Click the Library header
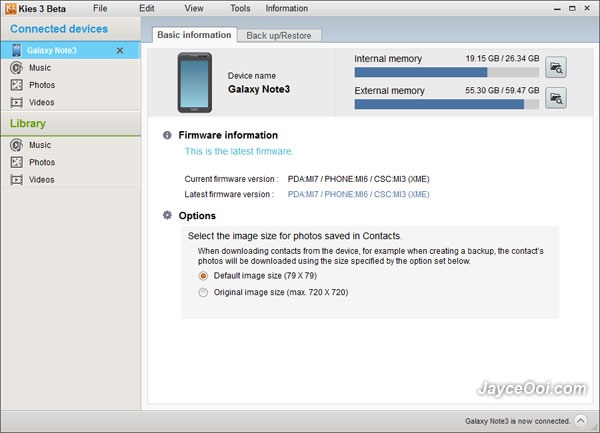Screen dimensions: 600x433 pyautogui.click(x=28, y=124)
